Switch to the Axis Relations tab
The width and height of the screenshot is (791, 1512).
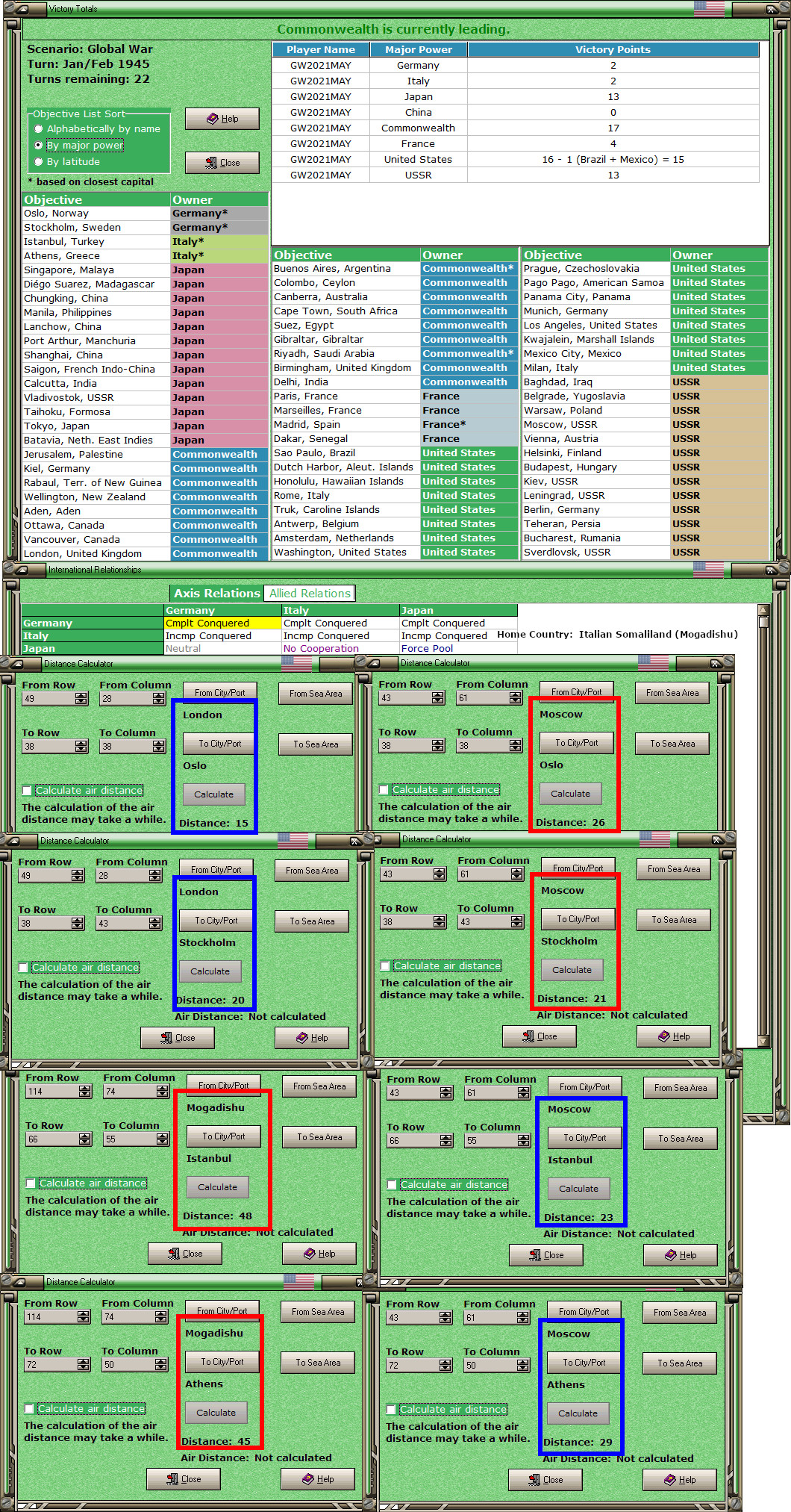click(x=216, y=594)
